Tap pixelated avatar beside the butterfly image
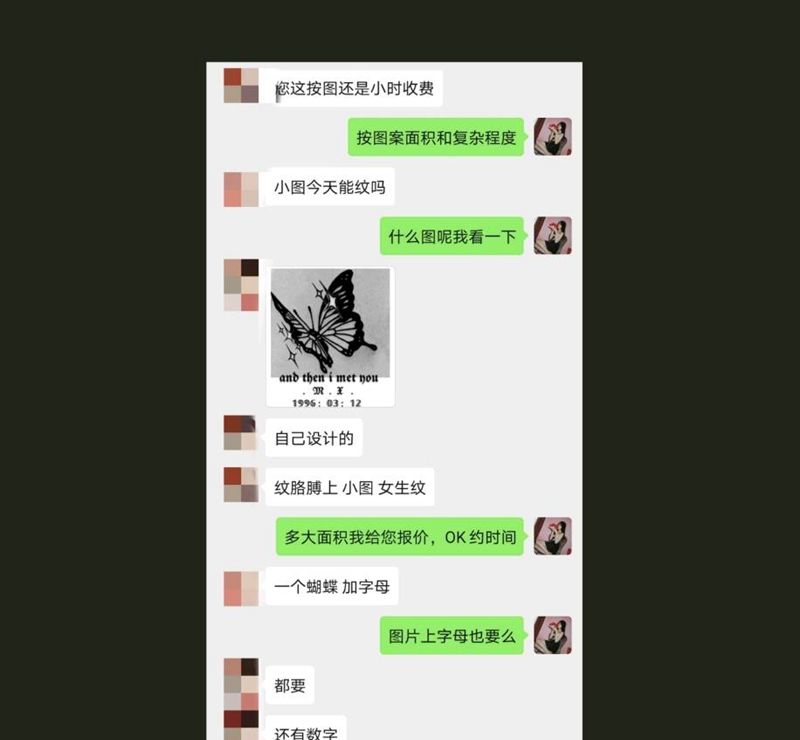The height and width of the screenshot is (740, 800). [241, 285]
